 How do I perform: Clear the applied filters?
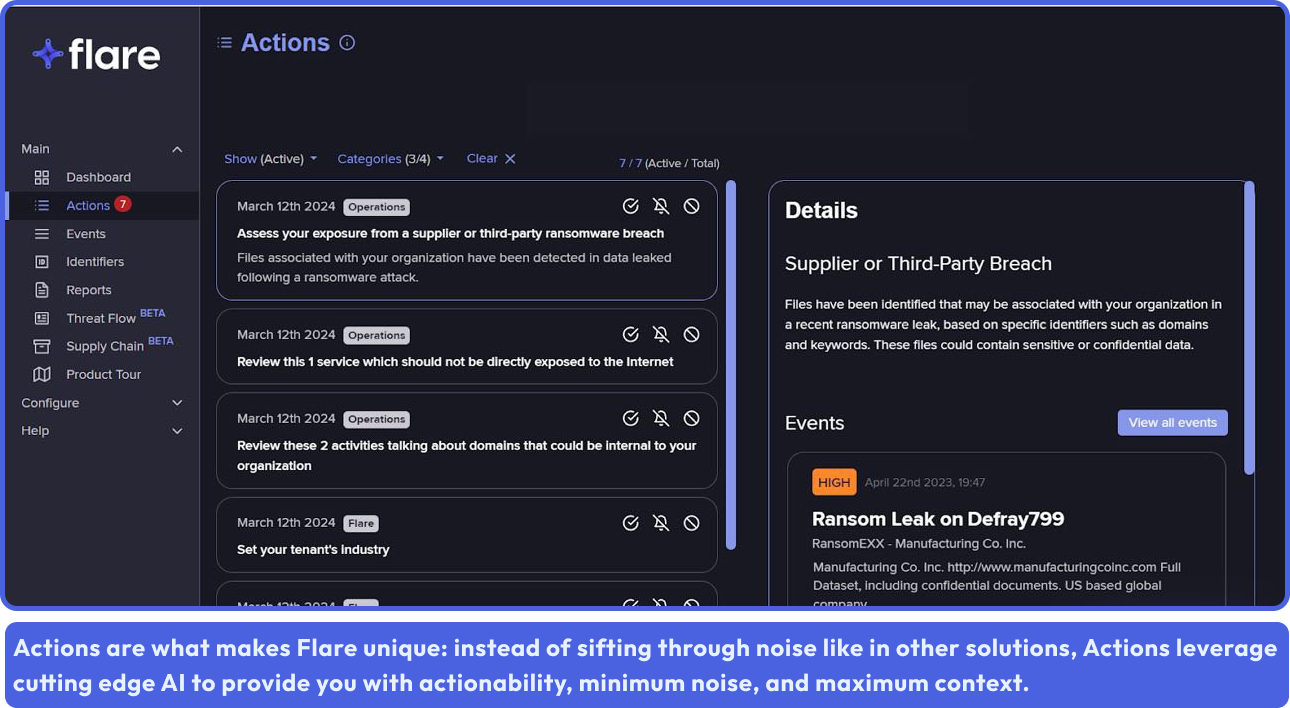click(x=491, y=158)
